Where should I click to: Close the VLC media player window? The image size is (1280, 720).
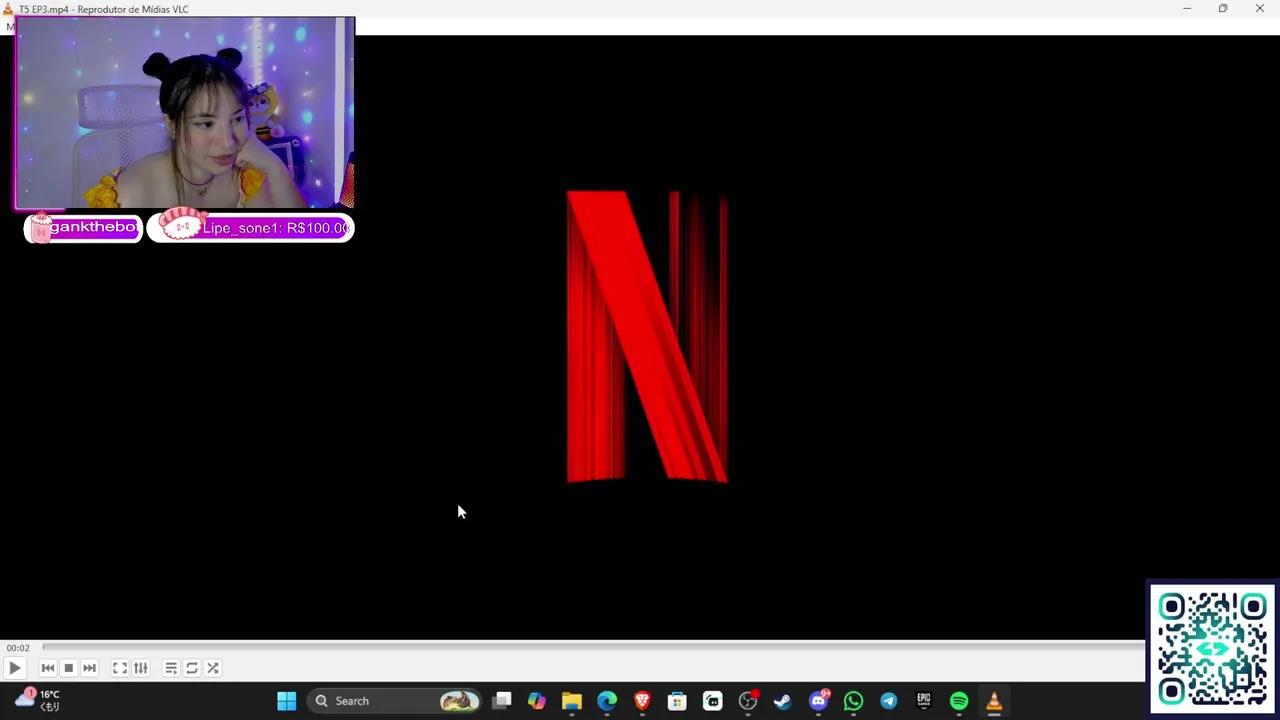(x=1260, y=9)
